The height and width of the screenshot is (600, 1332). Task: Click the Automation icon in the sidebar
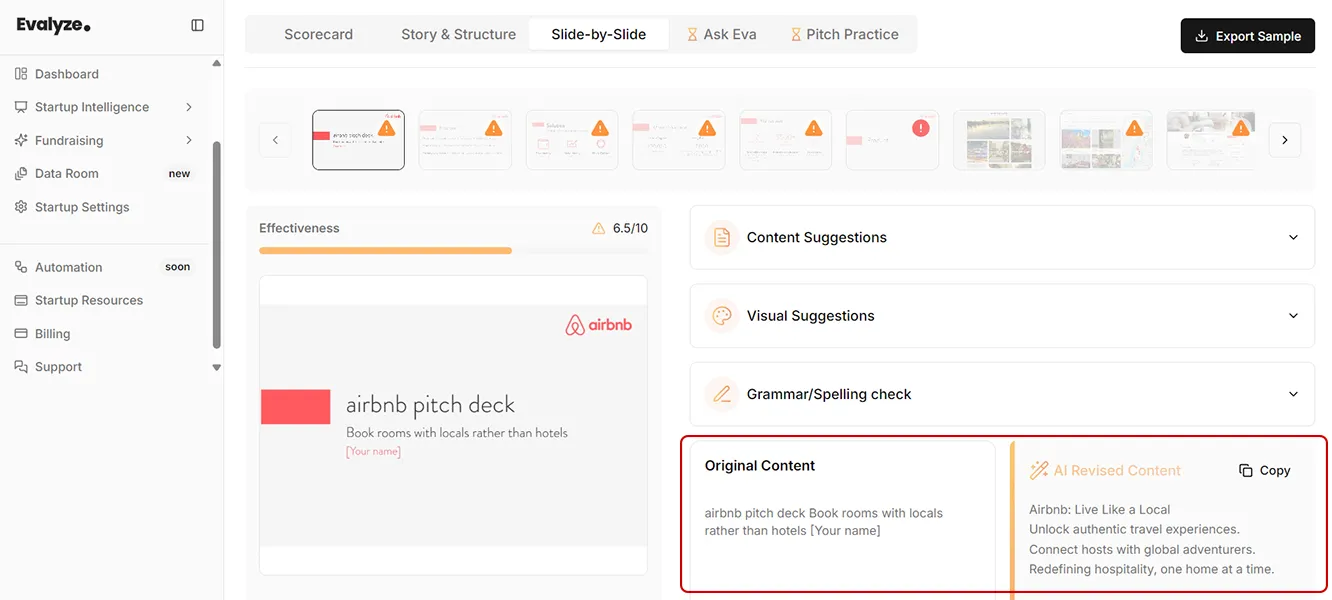(21, 267)
